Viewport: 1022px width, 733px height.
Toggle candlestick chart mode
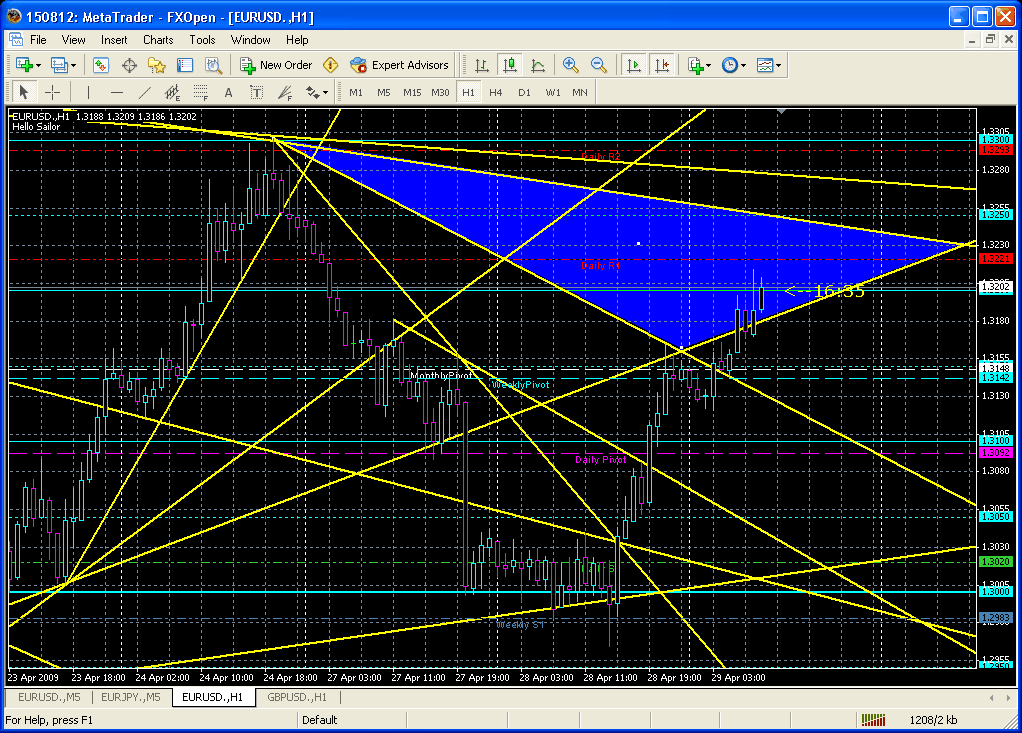(510, 65)
